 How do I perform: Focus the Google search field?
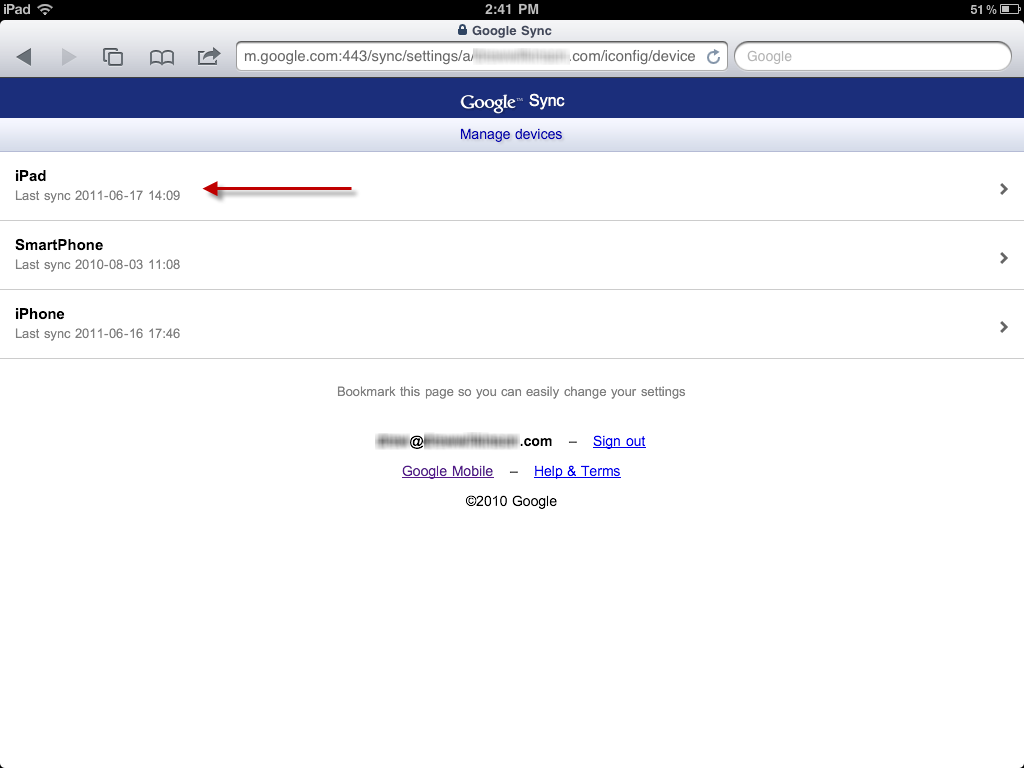coord(873,56)
